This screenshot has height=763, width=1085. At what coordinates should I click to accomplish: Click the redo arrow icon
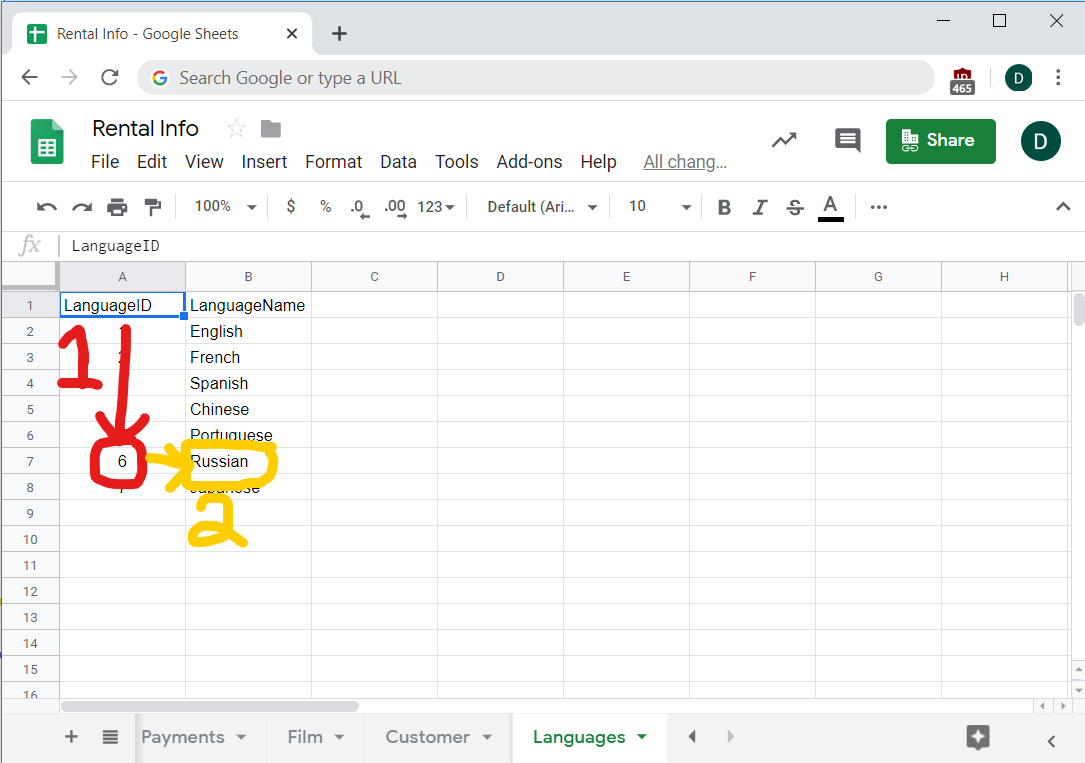pos(82,207)
